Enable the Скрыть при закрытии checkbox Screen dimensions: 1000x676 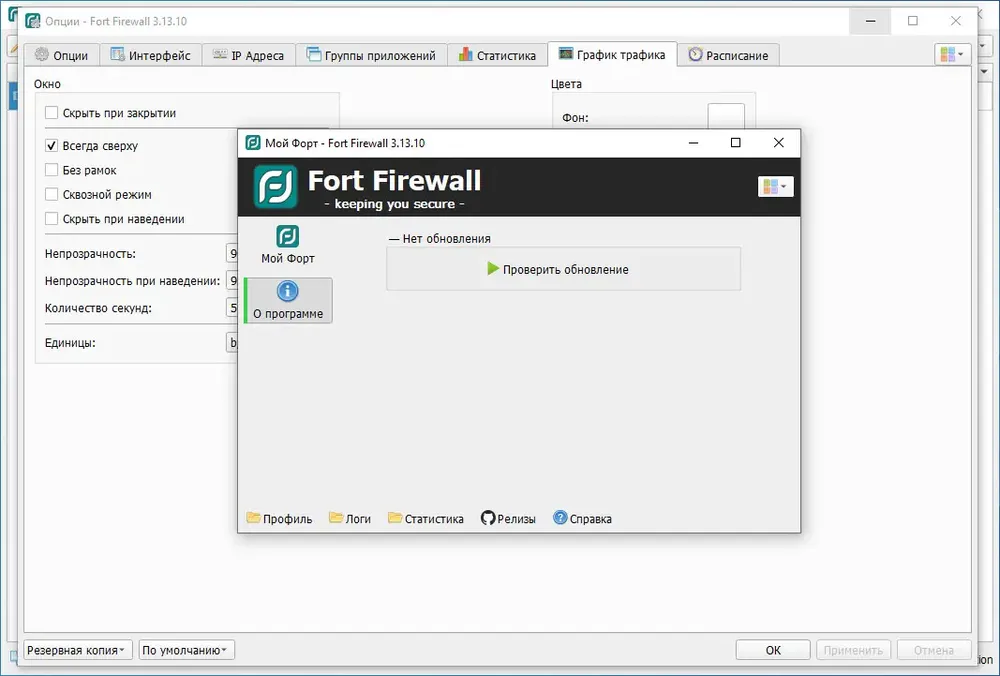52,113
